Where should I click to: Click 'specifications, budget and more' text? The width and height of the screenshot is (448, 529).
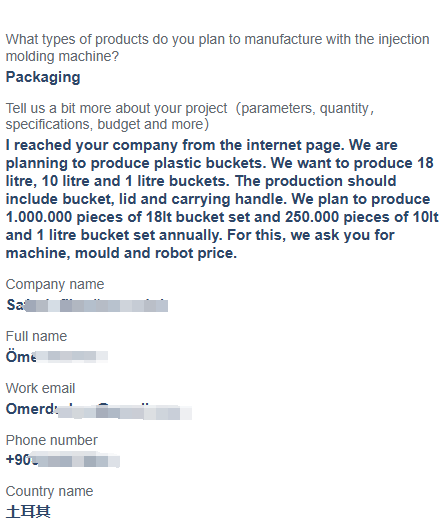point(107,124)
